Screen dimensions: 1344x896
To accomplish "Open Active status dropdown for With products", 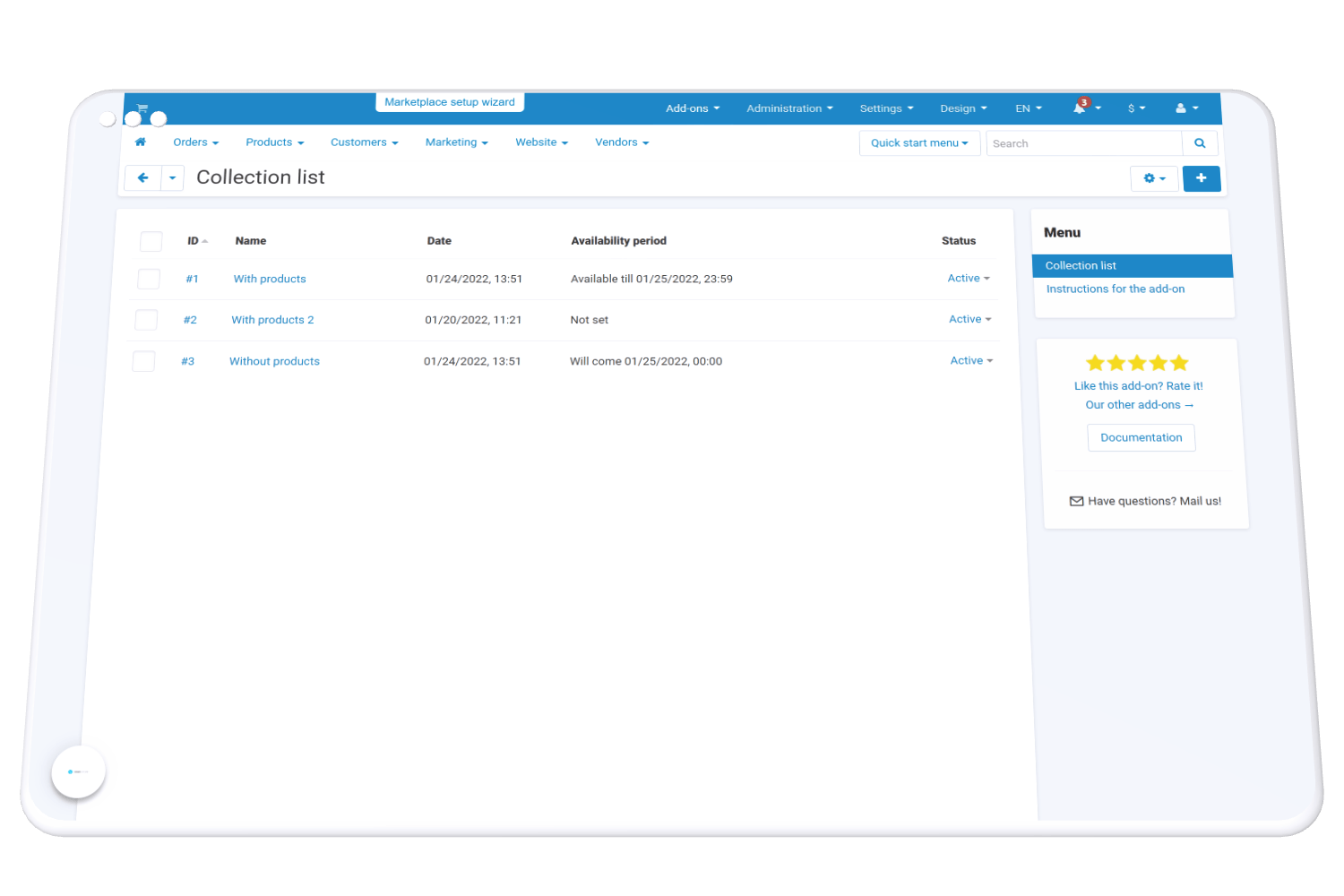I will (x=969, y=279).
